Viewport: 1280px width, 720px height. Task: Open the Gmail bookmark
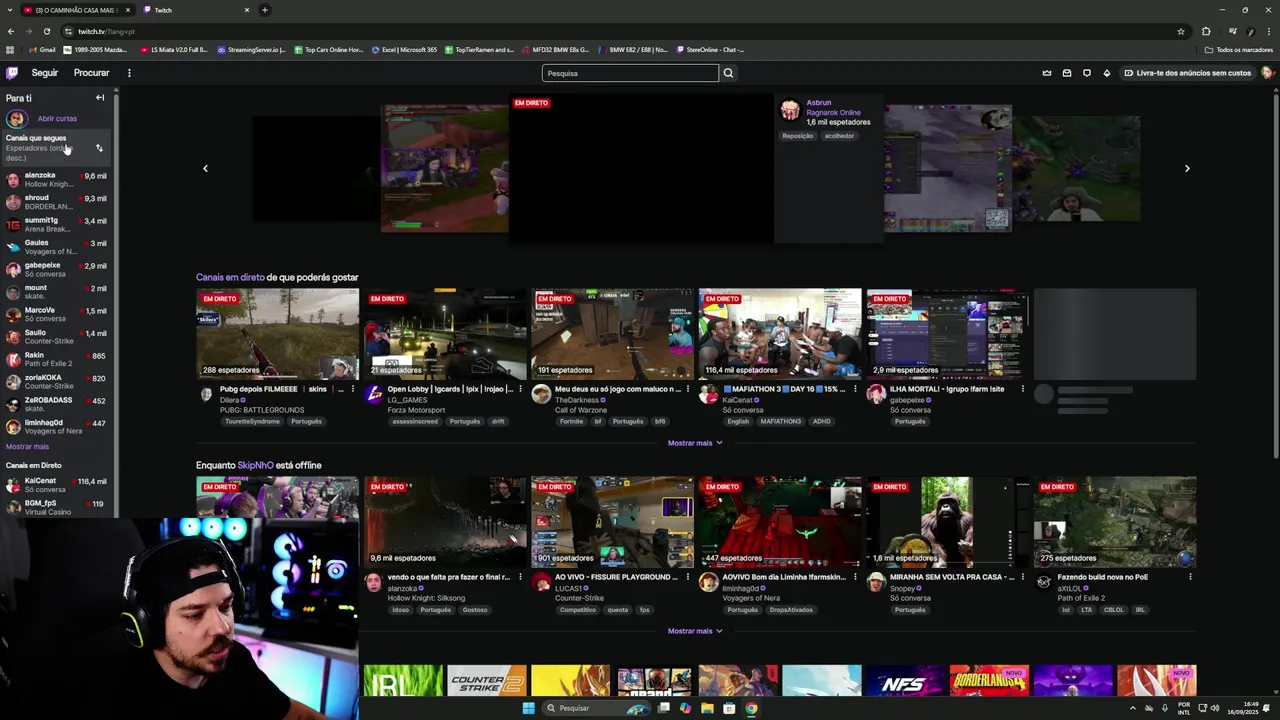(x=42, y=50)
